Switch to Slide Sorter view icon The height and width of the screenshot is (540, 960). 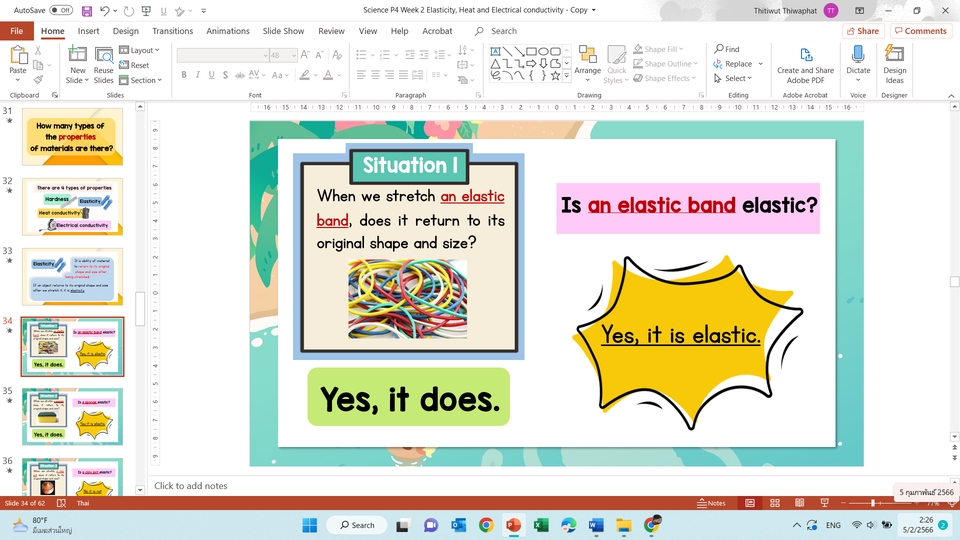tap(774, 503)
